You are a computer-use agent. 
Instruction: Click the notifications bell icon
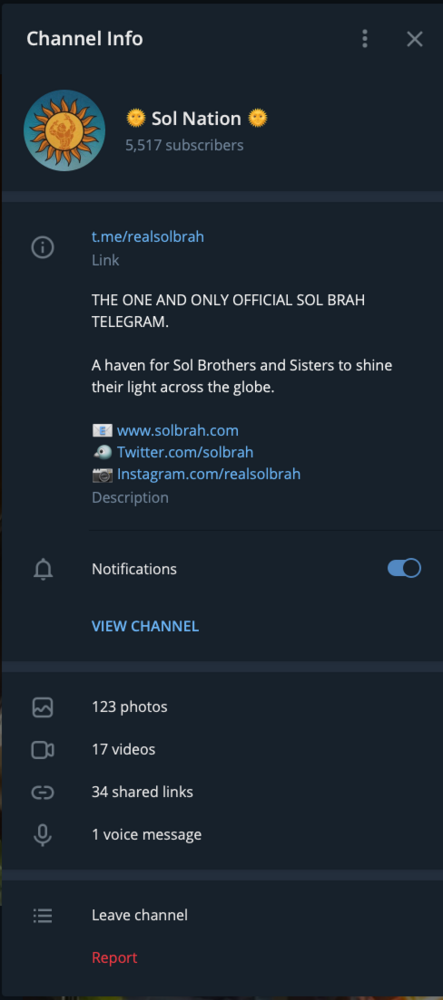pos(43,569)
